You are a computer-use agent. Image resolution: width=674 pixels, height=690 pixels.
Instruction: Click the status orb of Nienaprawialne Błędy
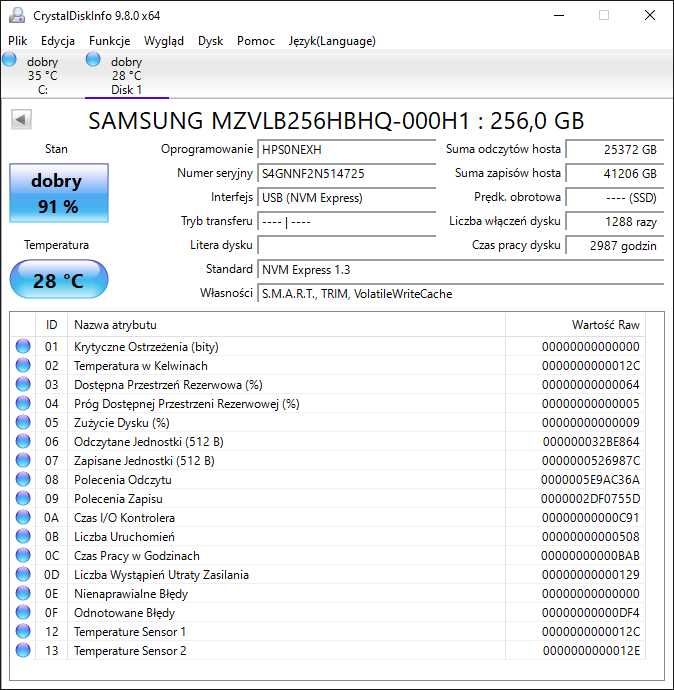(x=23, y=593)
